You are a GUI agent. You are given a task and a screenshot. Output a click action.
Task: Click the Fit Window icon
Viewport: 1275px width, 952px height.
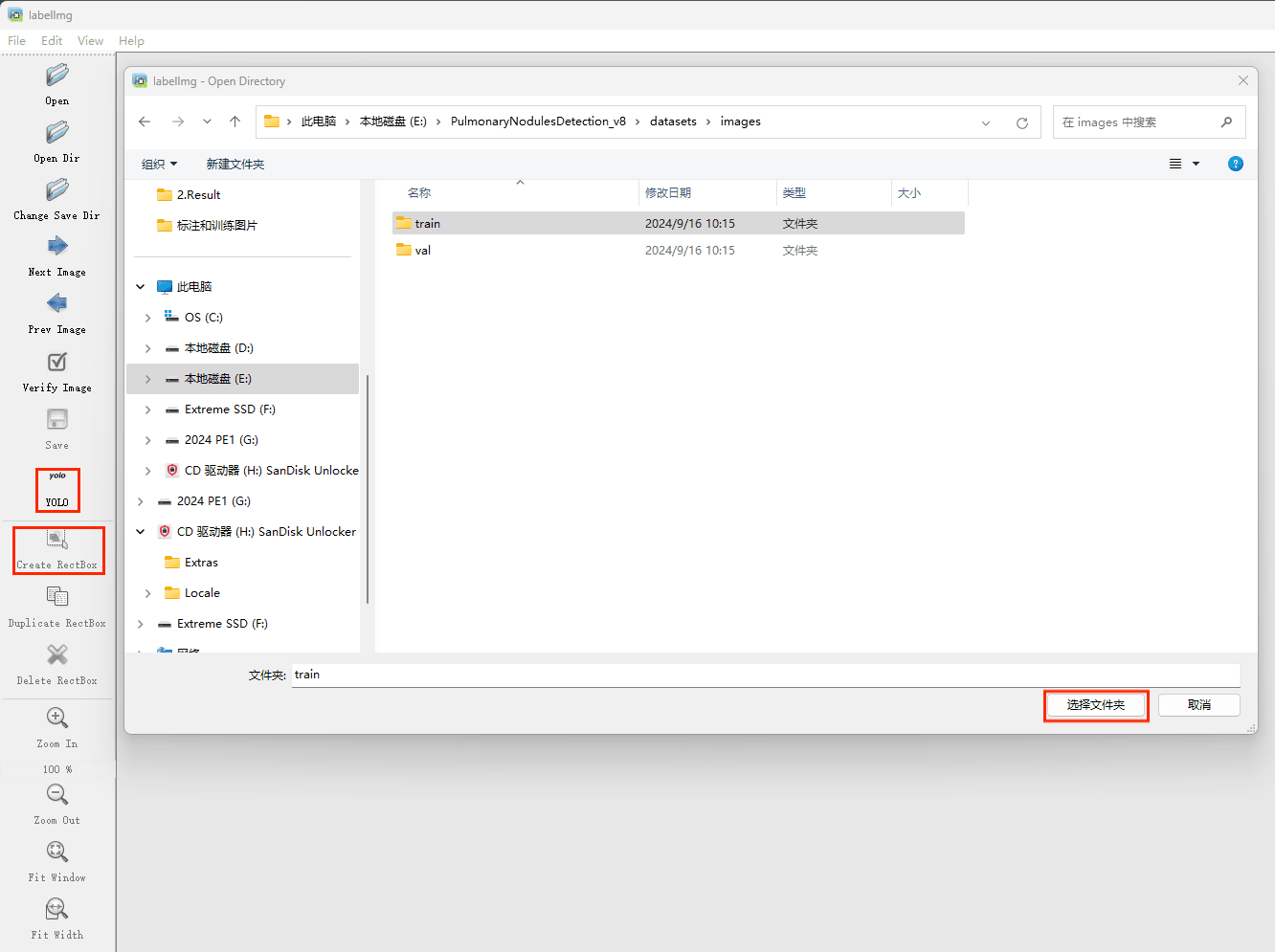click(57, 852)
